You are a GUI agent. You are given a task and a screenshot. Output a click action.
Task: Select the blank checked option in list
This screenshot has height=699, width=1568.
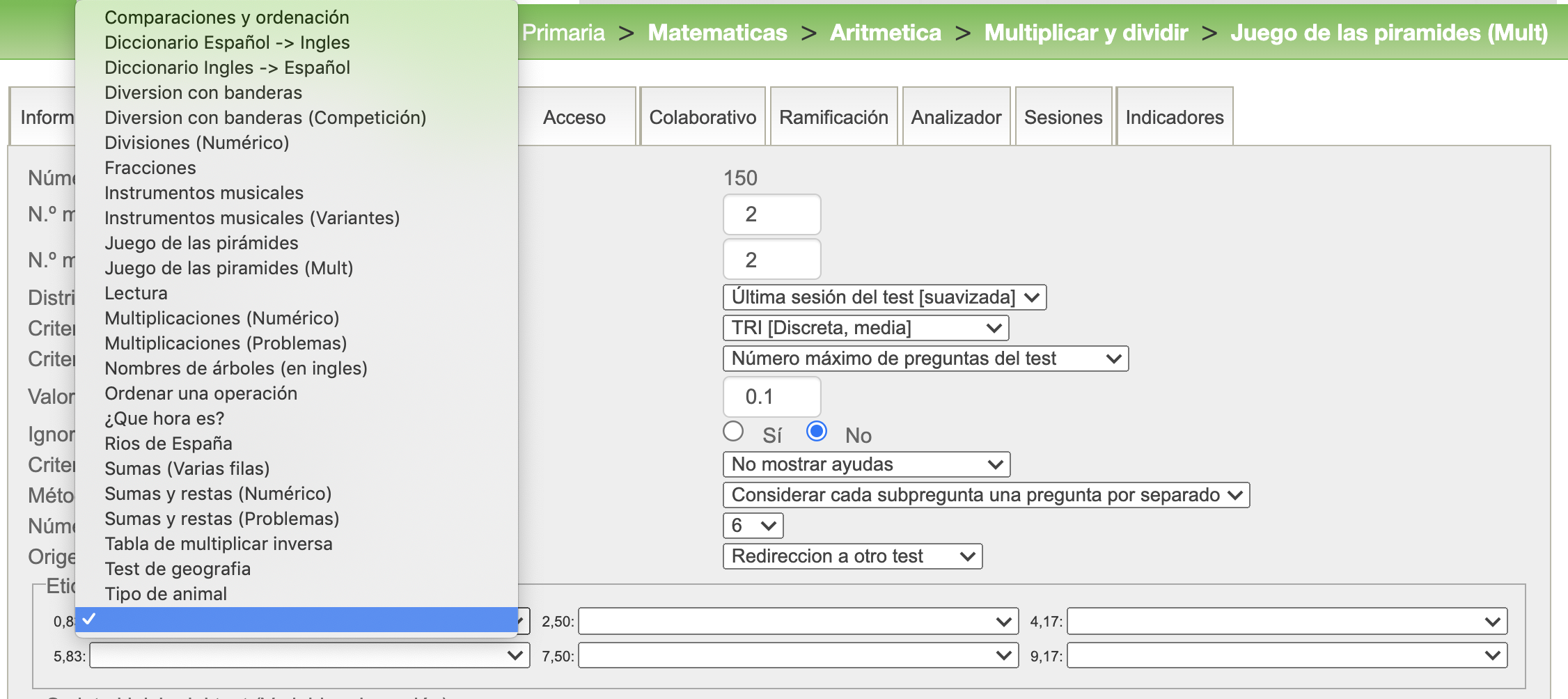pos(296,620)
